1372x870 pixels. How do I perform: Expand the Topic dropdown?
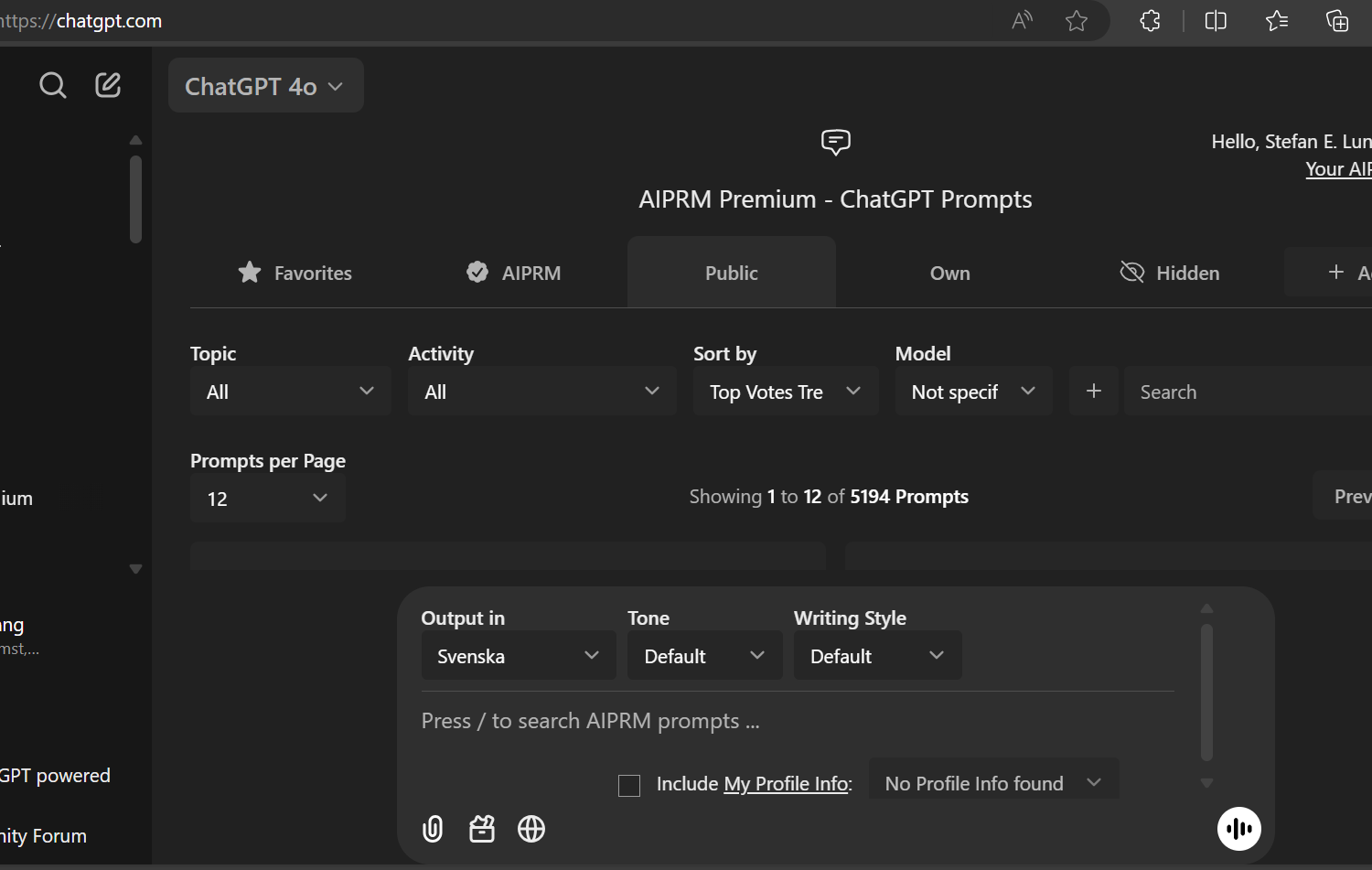point(291,392)
